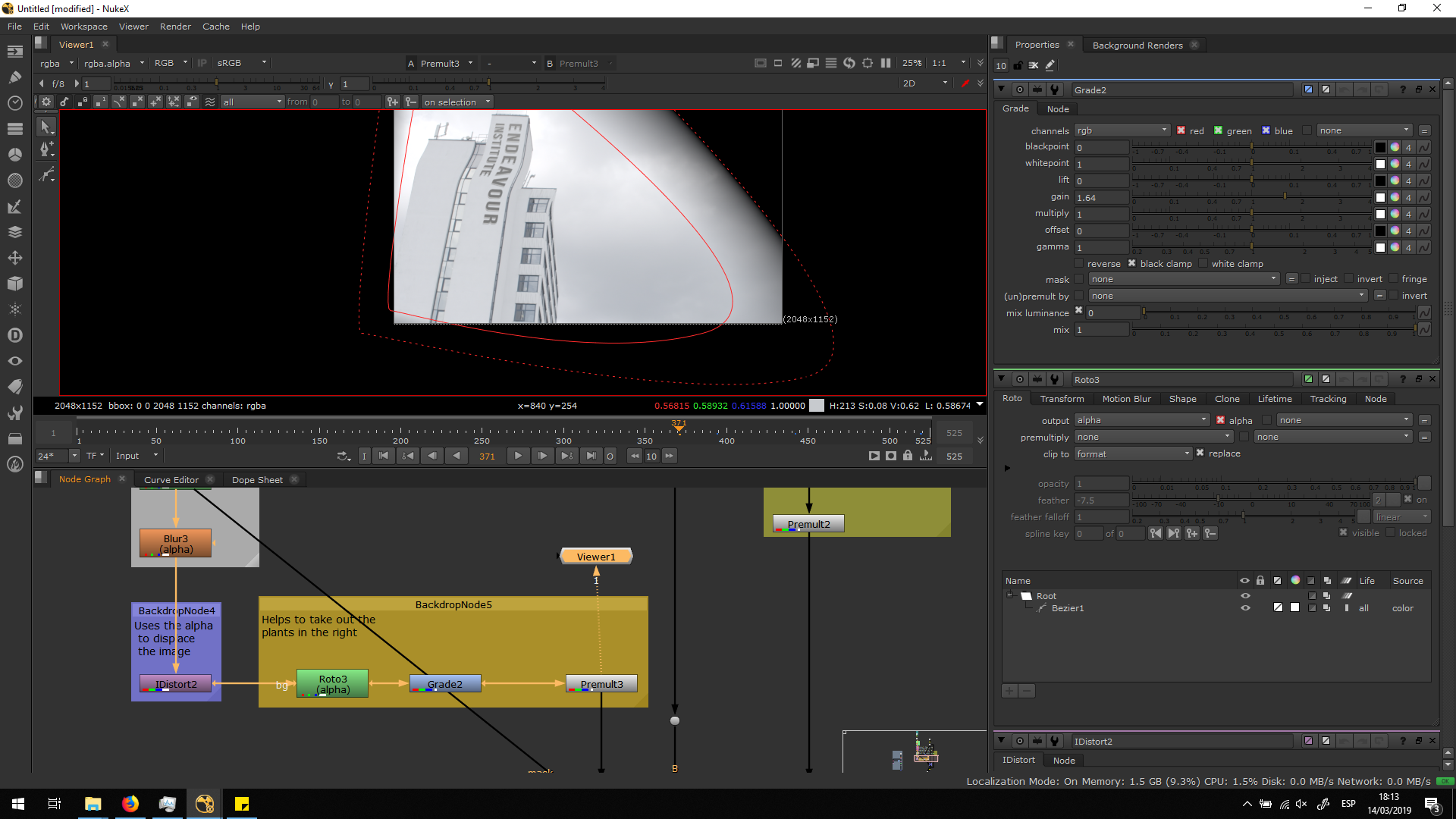Image resolution: width=1456 pixels, height=819 pixels.
Task: Open Firefox from the taskbar
Action: point(130,804)
